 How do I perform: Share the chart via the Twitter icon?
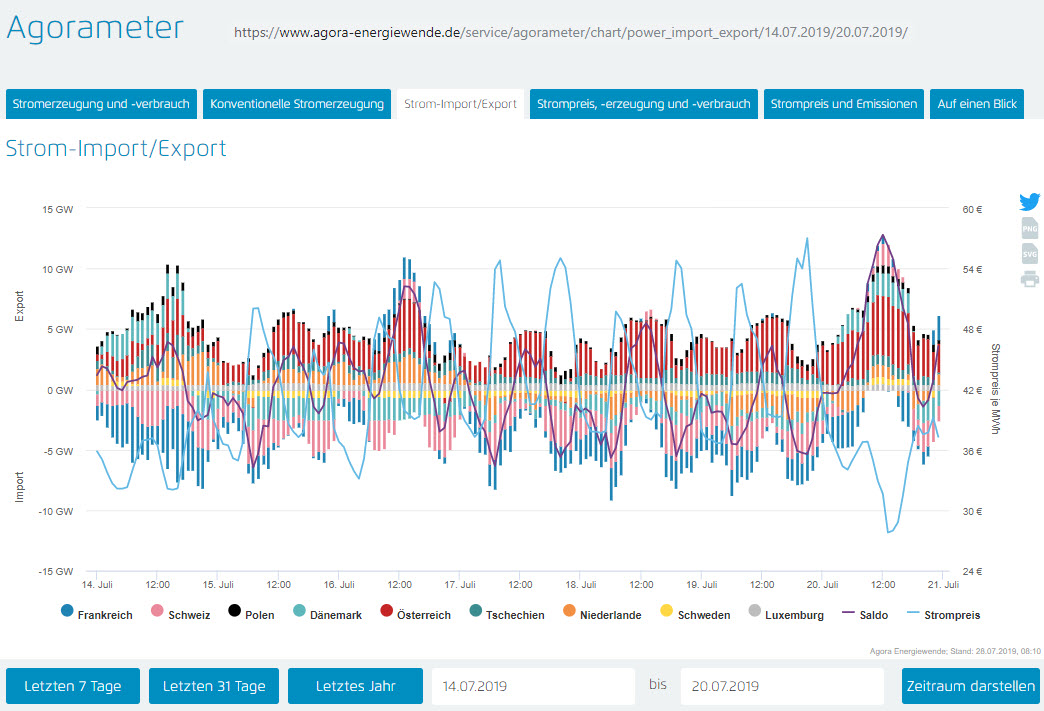[x=1029, y=202]
